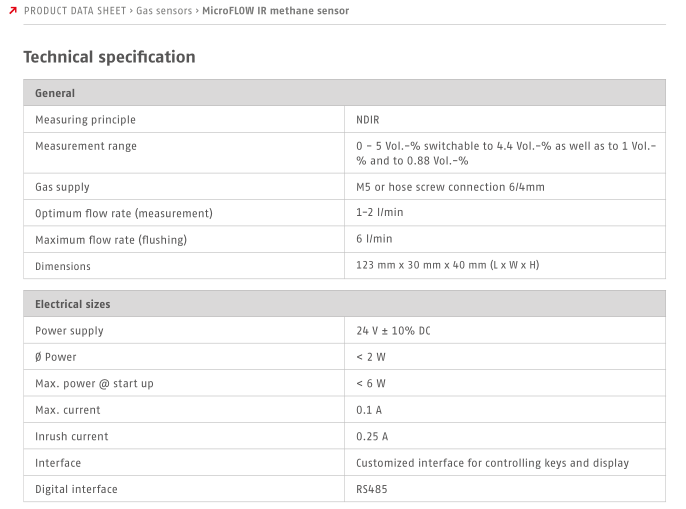Click the red arrow icon in breadcrumb
Viewport: 686px width, 509px height.
[x=12, y=11]
